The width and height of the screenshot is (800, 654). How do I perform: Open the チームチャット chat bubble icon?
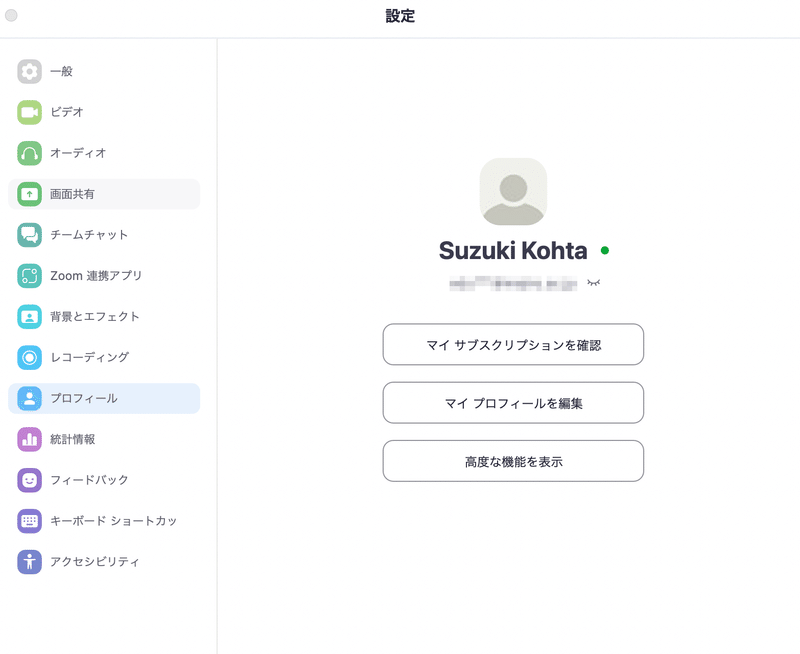pos(30,235)
